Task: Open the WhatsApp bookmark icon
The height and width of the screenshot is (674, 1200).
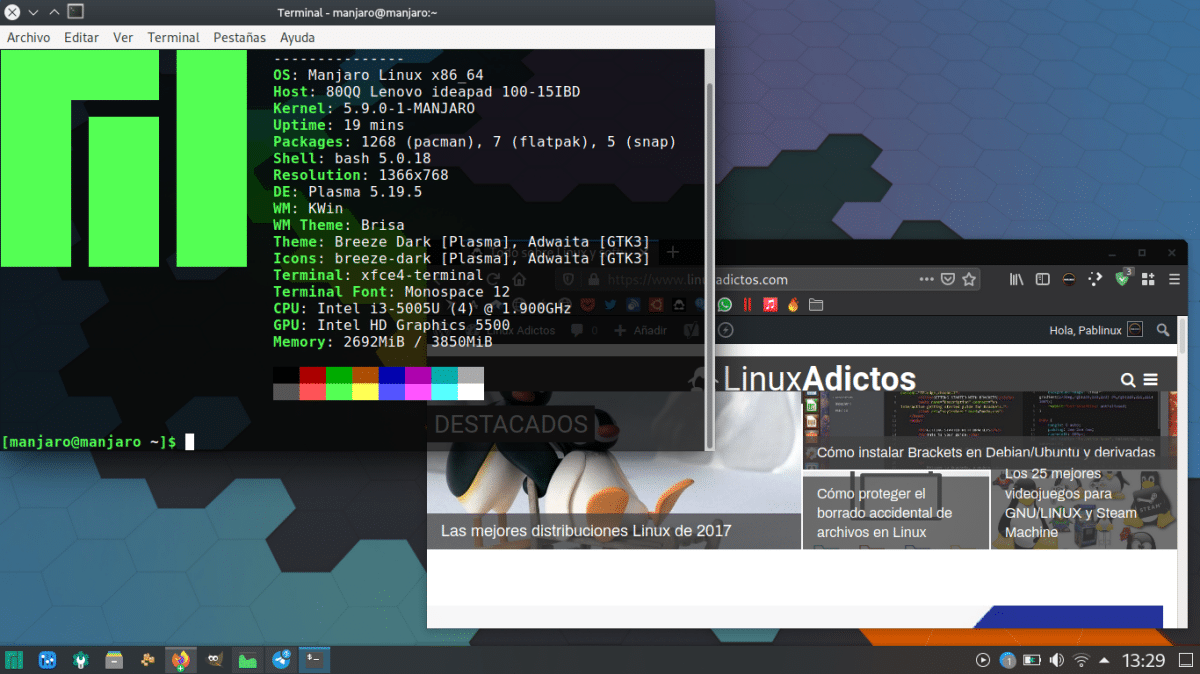Action: 724,304
